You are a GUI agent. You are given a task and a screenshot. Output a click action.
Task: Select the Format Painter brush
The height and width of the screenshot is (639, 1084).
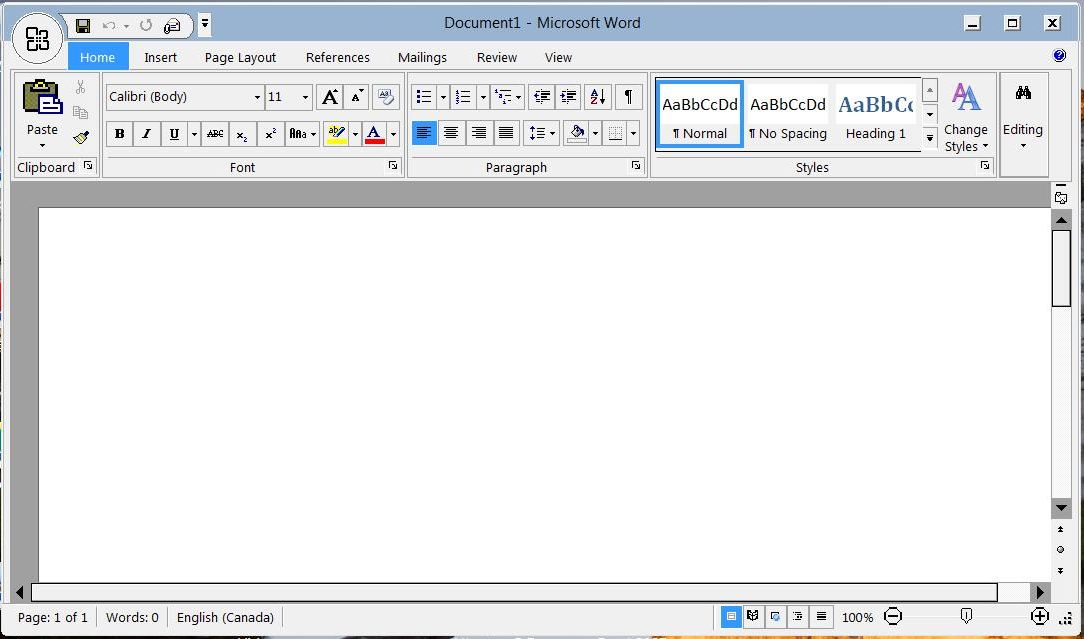tap(81, 138)
